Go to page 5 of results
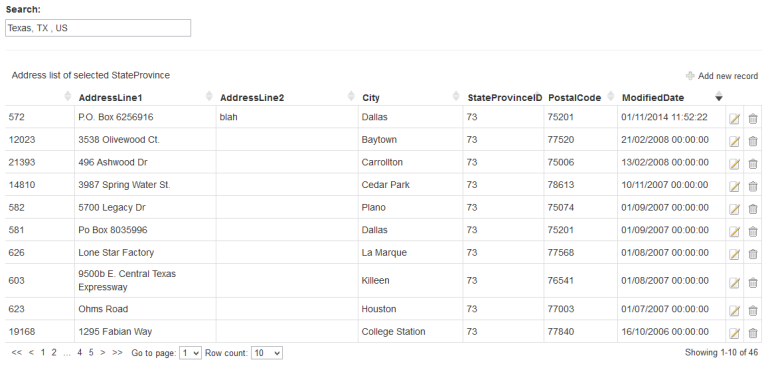 point(91,352)
